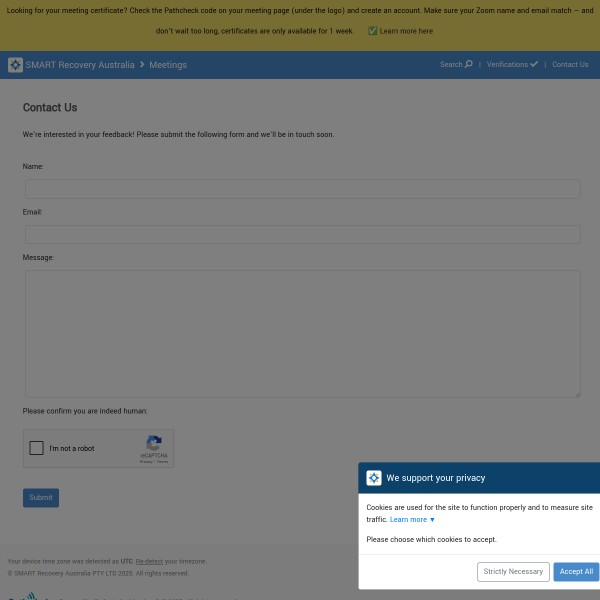Click the SMART Recovery logo icon in navbar
Image resolution: width=600 pixels, height=600 pixels.
(x=15, y=65)
